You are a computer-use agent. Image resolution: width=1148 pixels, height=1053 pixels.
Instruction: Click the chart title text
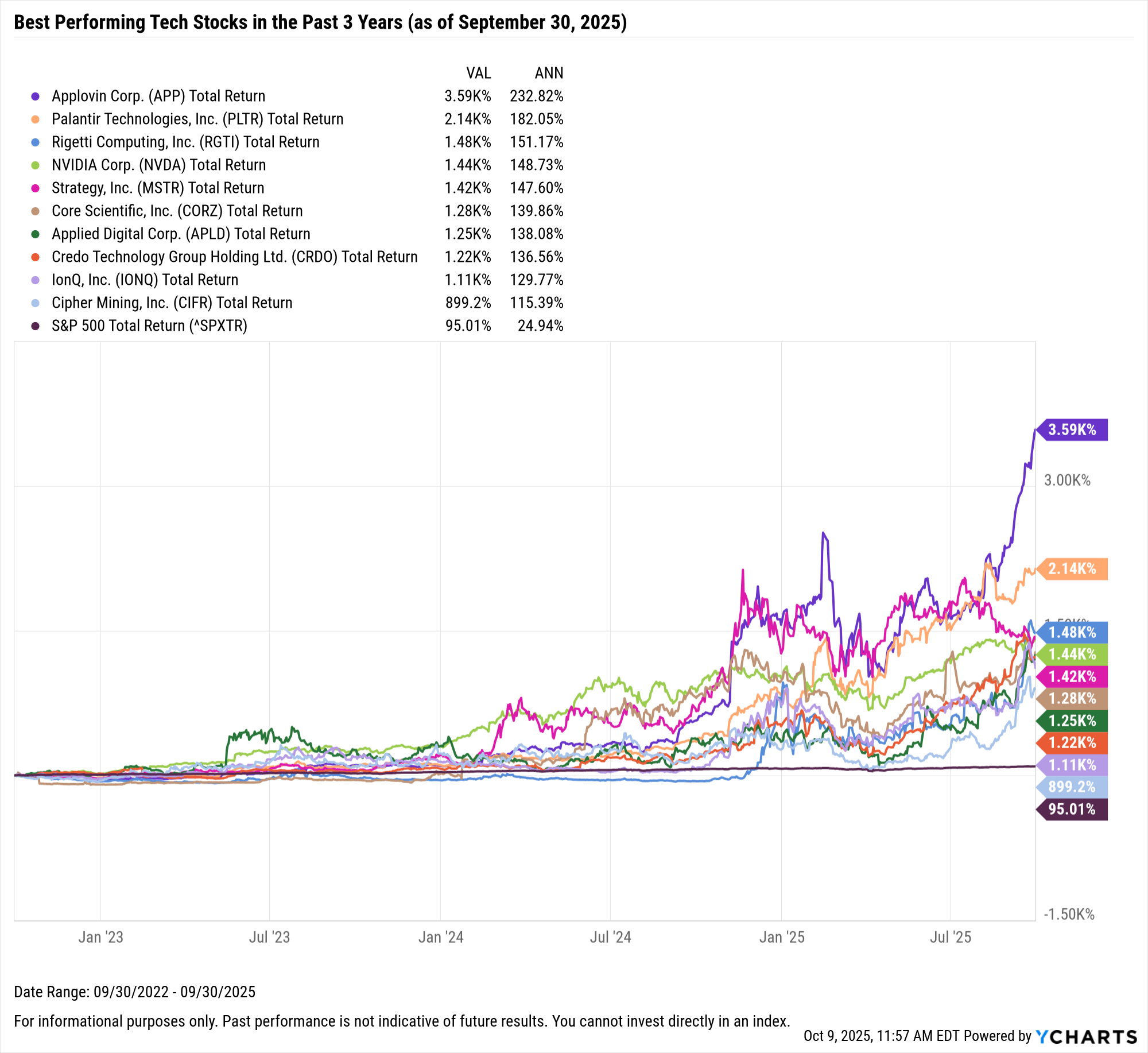point(320,22)
